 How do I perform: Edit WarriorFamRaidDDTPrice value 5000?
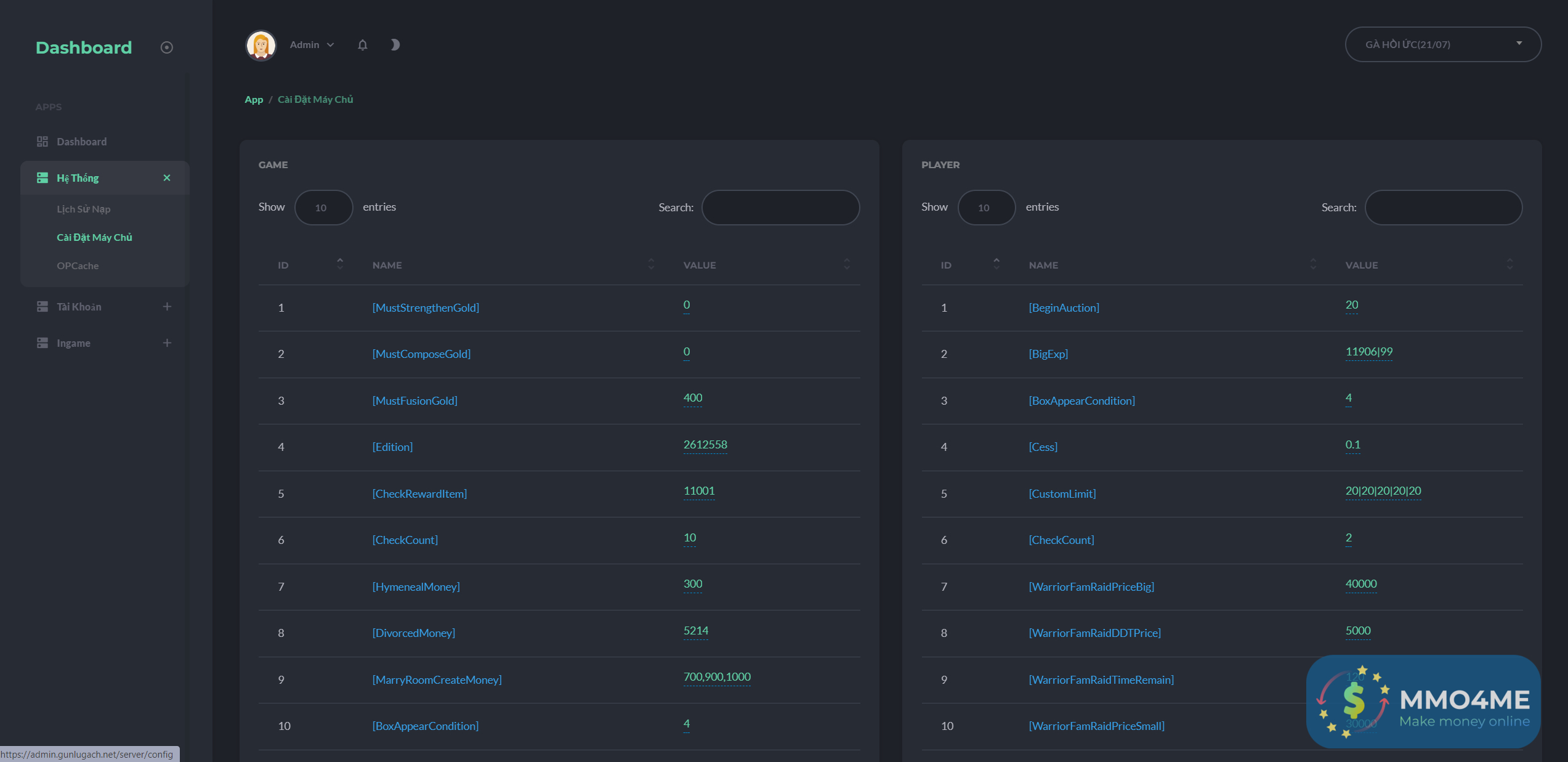pos(1358,631)
